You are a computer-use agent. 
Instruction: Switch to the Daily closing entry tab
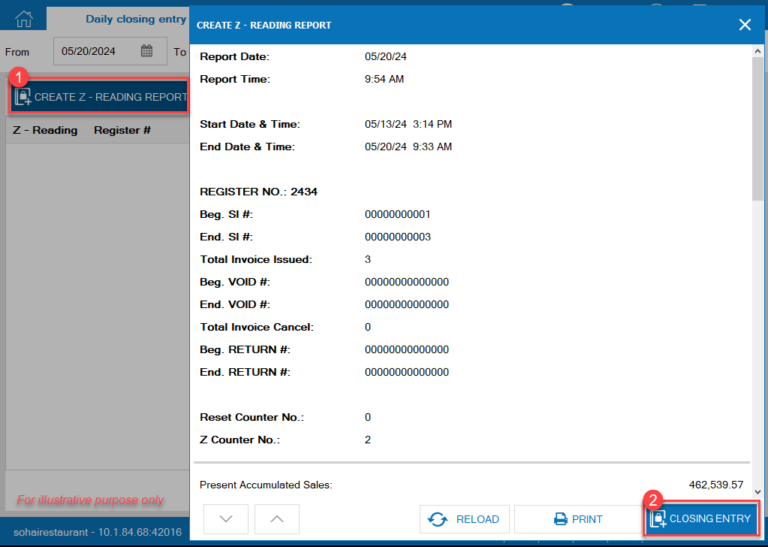click(135, 18)
